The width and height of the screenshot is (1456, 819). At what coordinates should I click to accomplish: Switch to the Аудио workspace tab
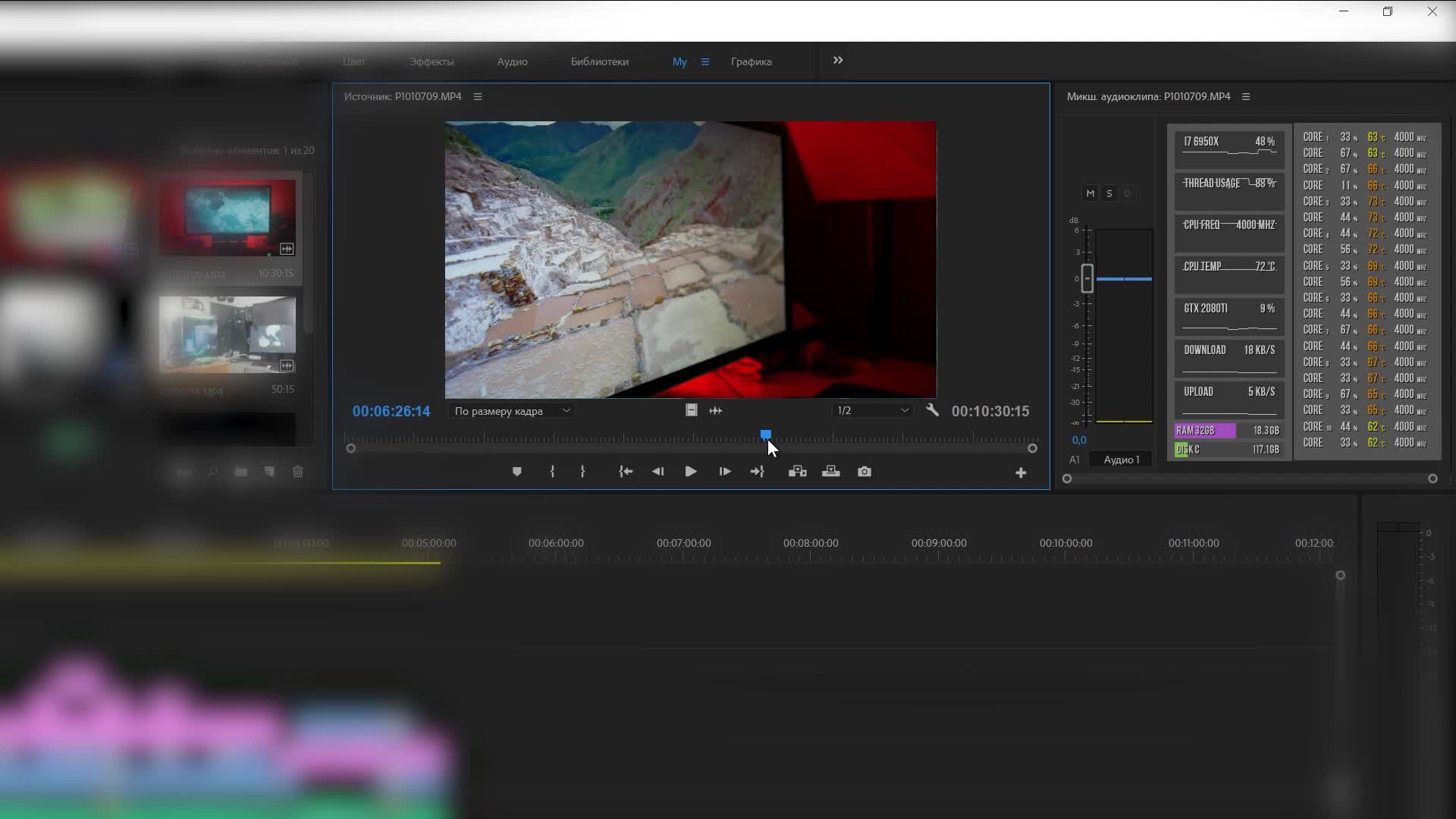click(512, 61)
